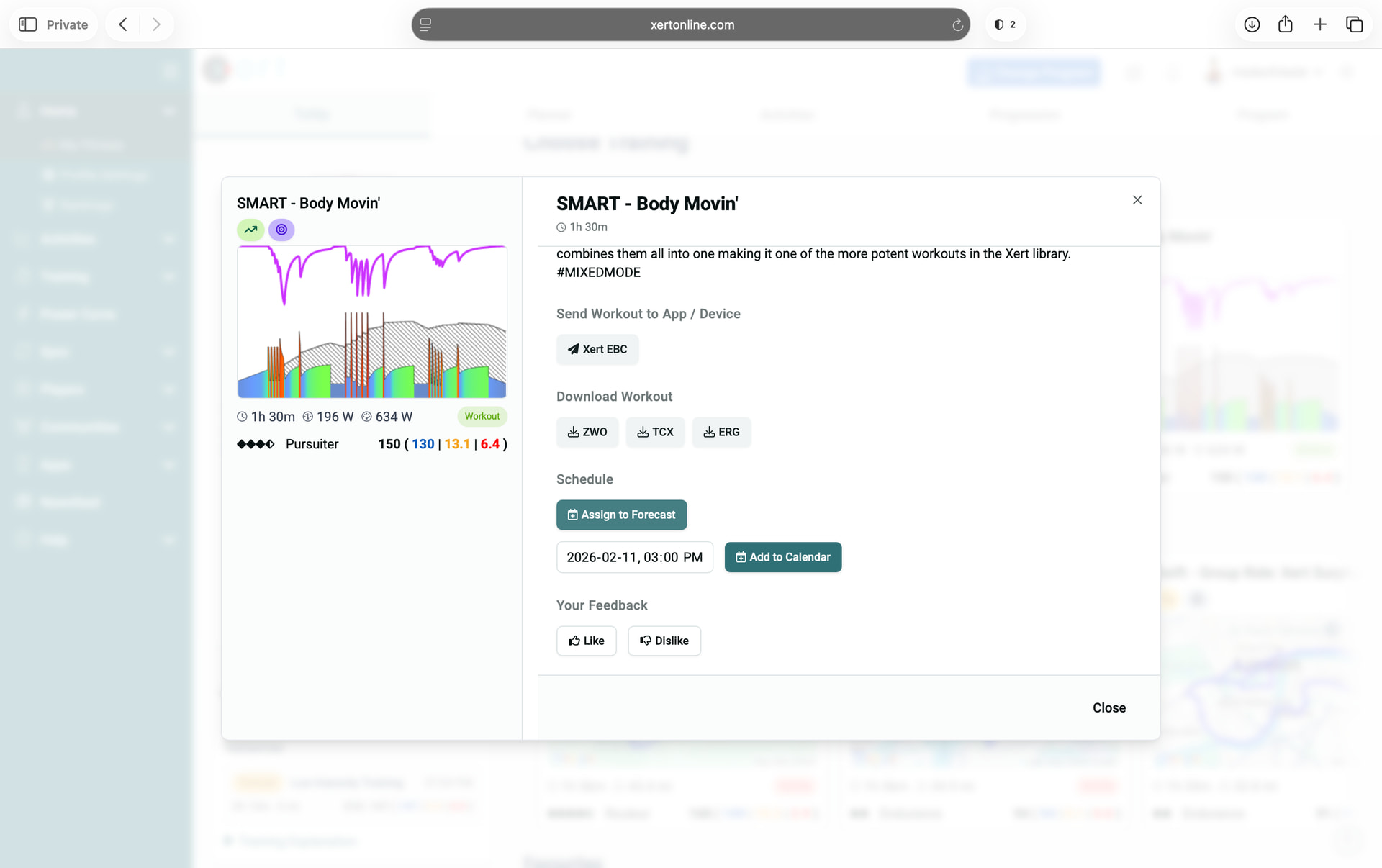Like this workout
1382x868 pixels.
pyautogui.click(x=586, y=641)
